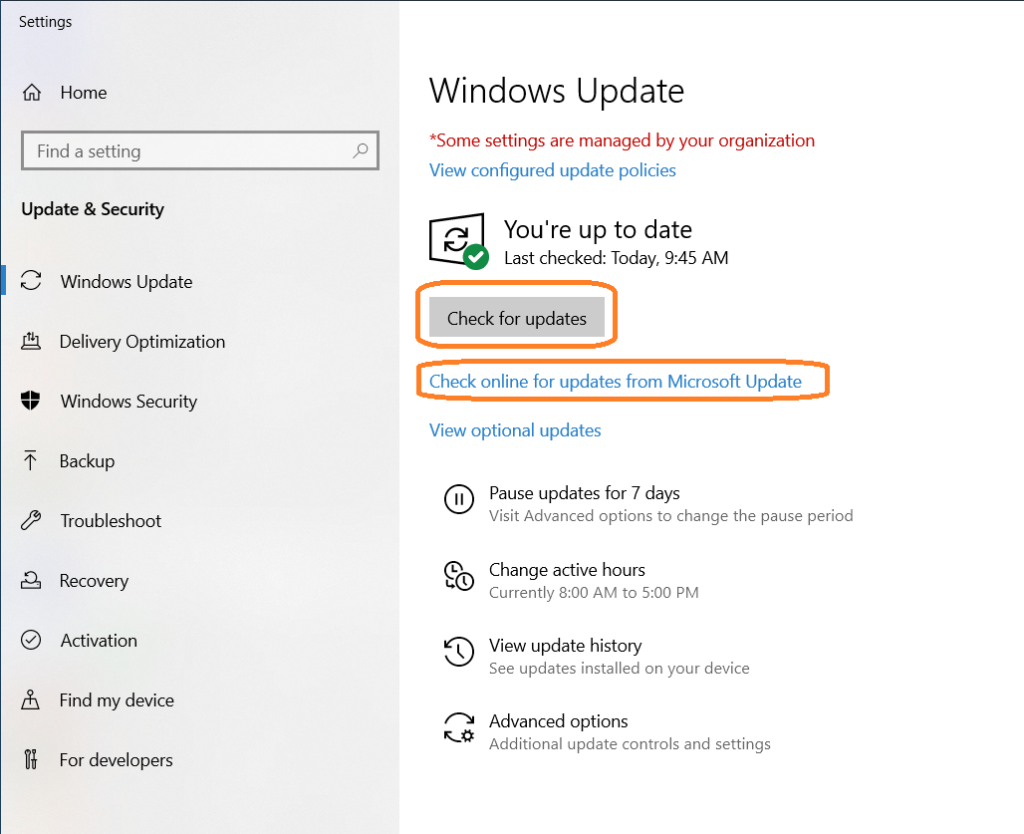Open Backup settings via its icon
The image size is (1024, 834).
31,461
